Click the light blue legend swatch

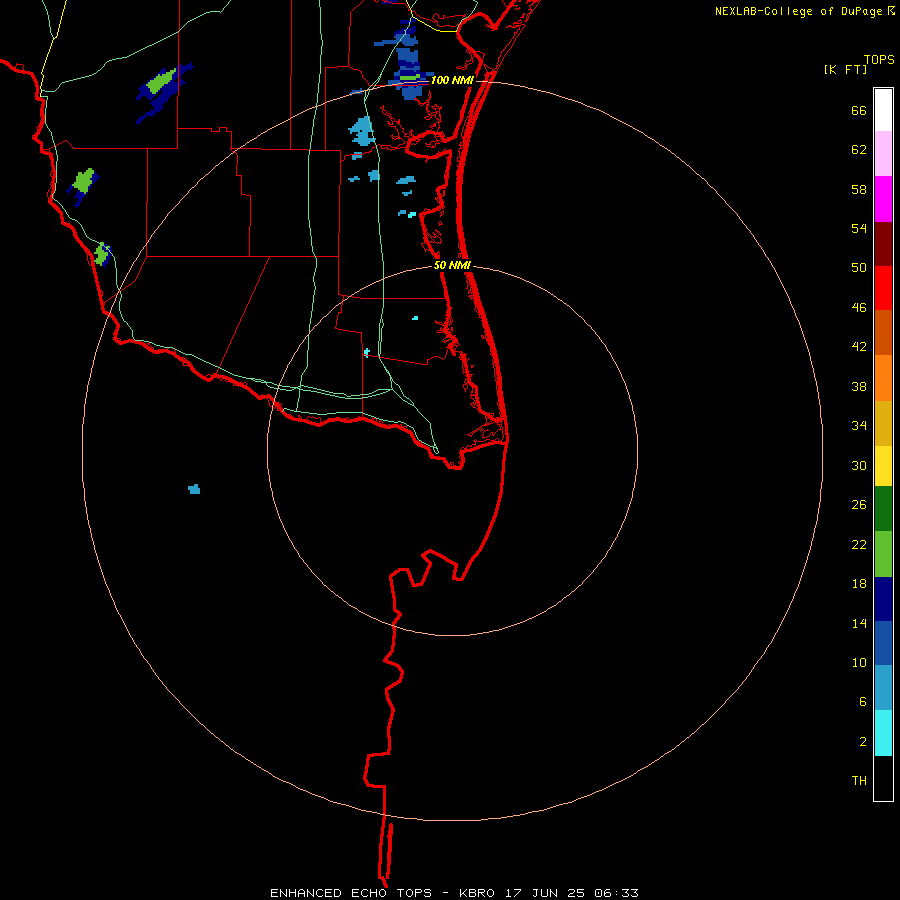coord(883,688)
